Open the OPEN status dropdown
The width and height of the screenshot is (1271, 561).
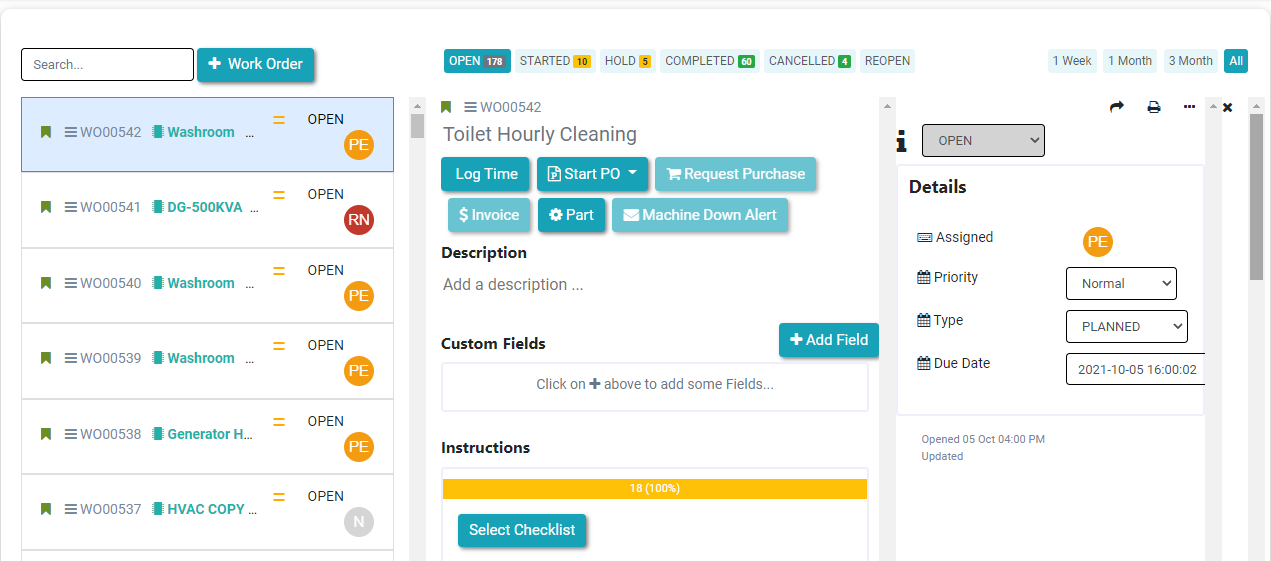click(x=983, y=141)
